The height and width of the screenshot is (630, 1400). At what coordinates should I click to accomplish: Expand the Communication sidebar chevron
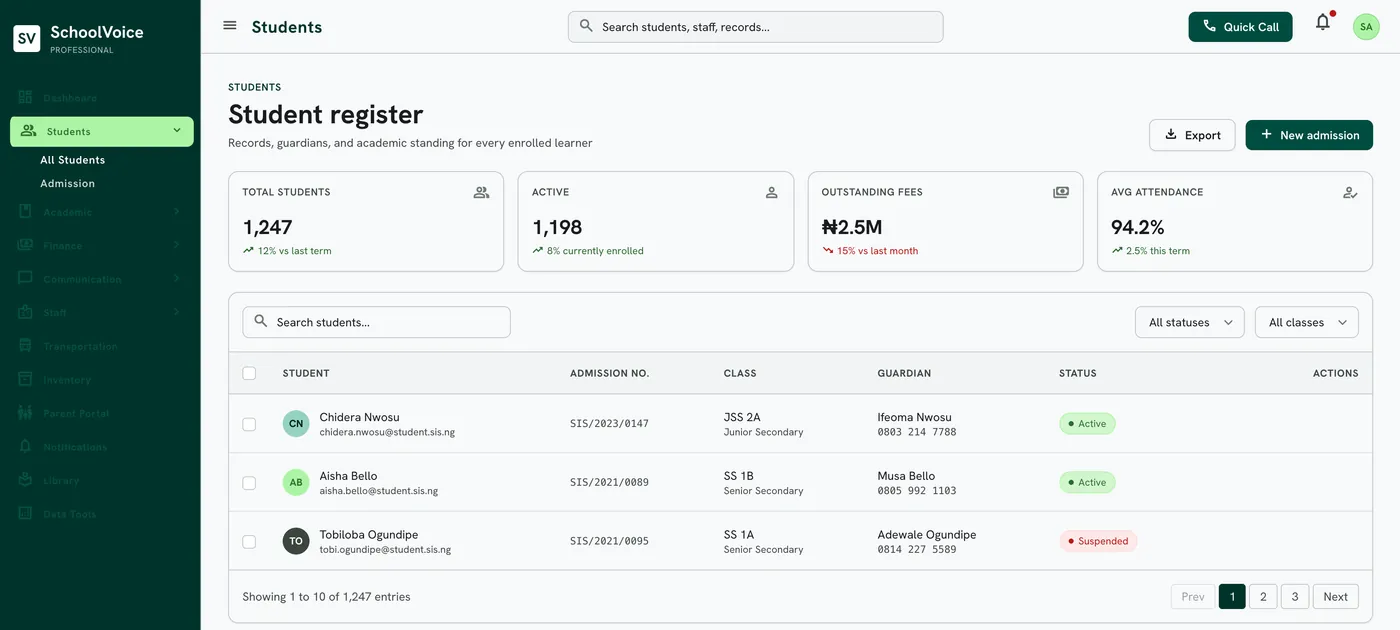[x=176, y=279]
